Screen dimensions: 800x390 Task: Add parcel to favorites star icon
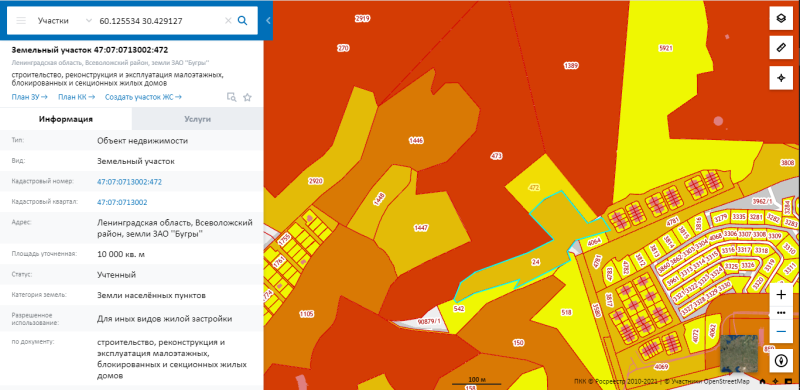coord(247,98)
